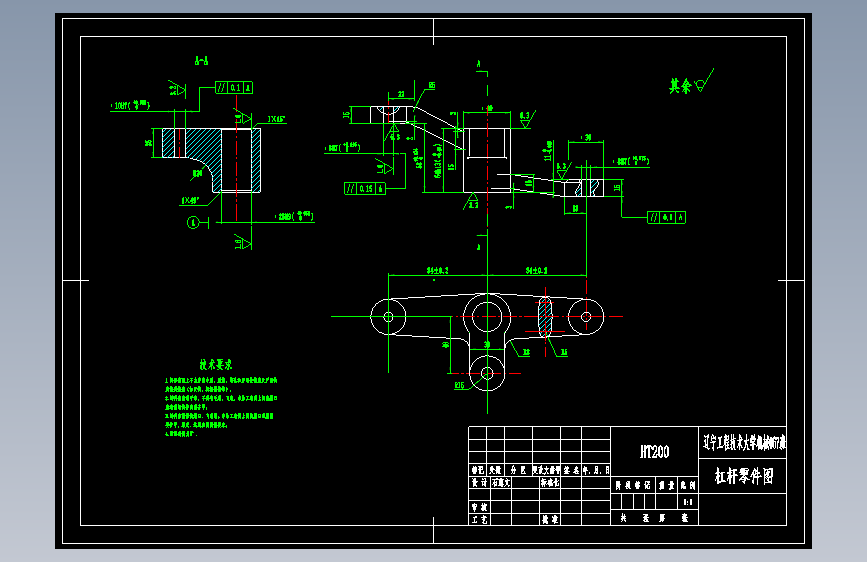The height and width of the screenshot is (562, 867).
Task: Select the 分区 header cell
Action: (518, 470)
